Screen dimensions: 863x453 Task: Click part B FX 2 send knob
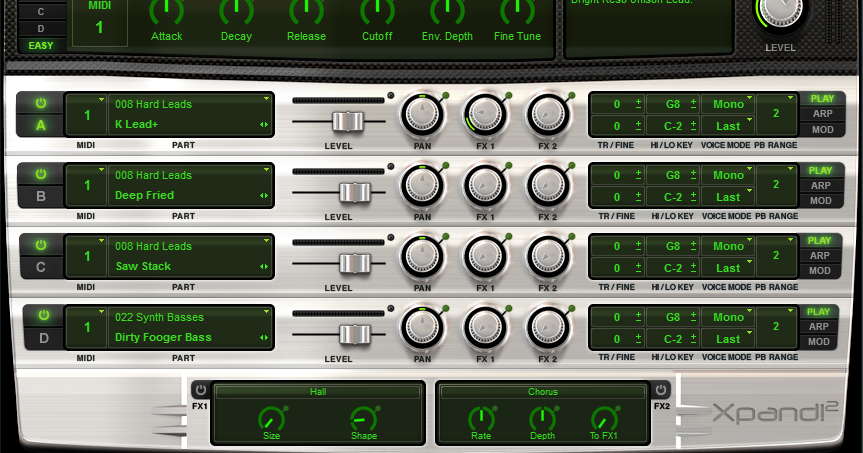(548, 186)
